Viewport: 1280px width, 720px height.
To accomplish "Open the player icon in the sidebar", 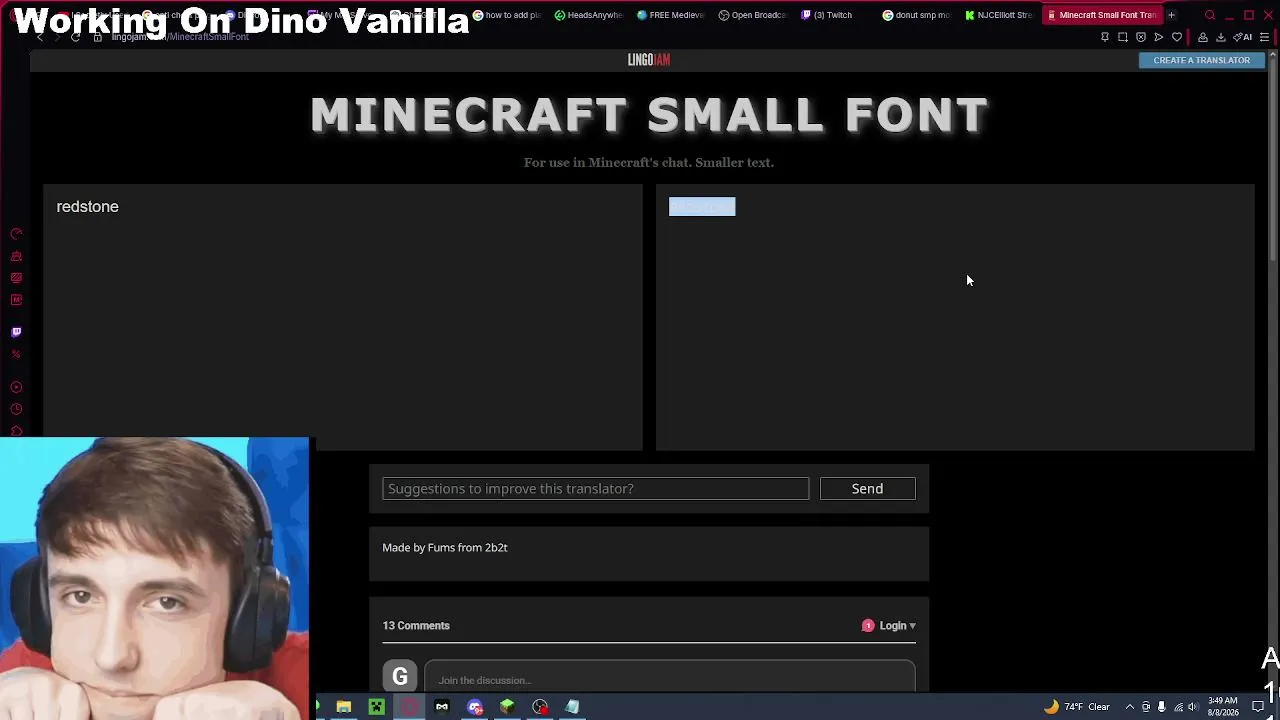I will pyautogui.click(x=16, y=387).
